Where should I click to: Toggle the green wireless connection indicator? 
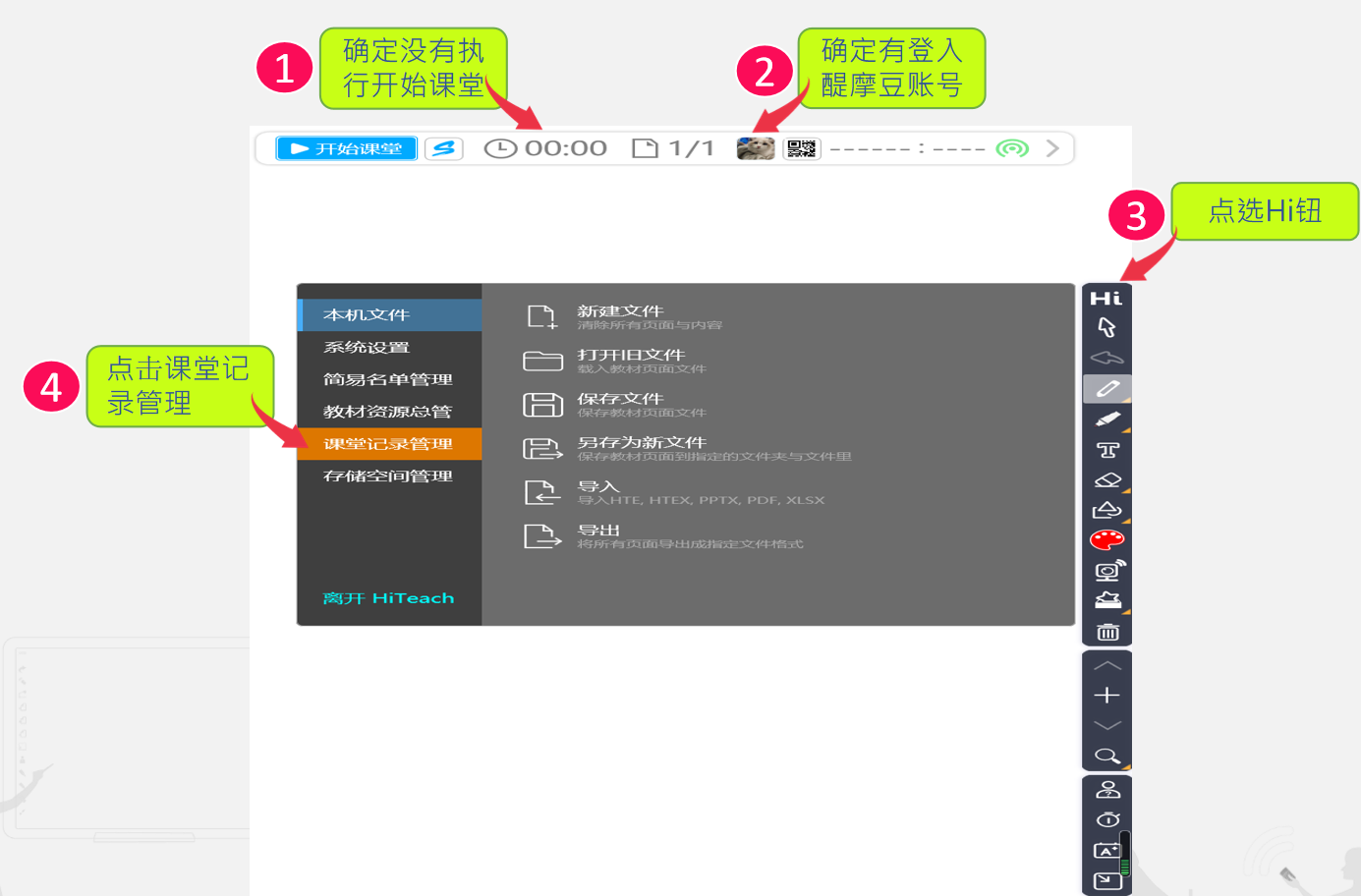click(1012, 148)
